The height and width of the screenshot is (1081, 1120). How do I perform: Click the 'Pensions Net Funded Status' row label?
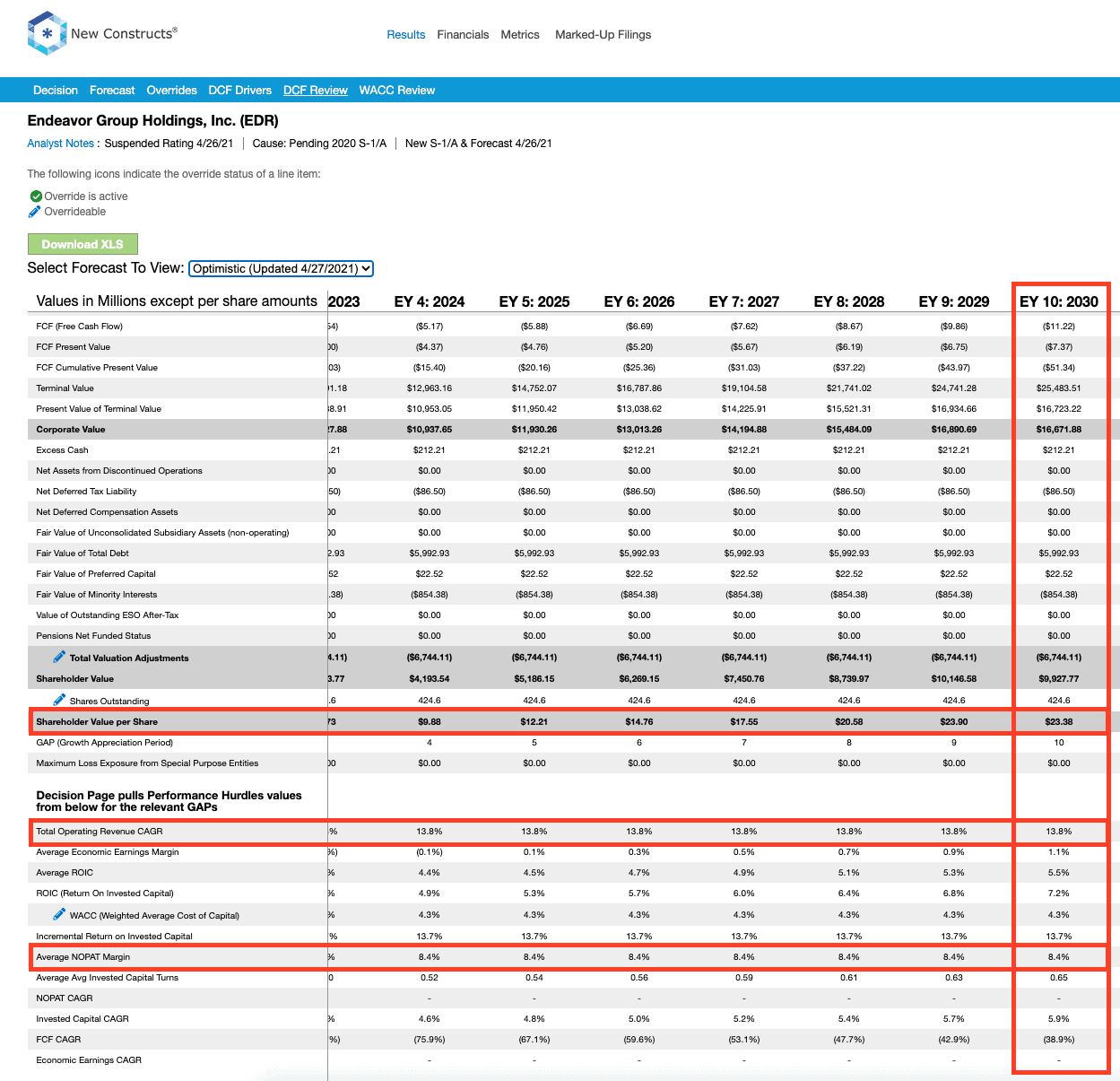pos(93,636)
